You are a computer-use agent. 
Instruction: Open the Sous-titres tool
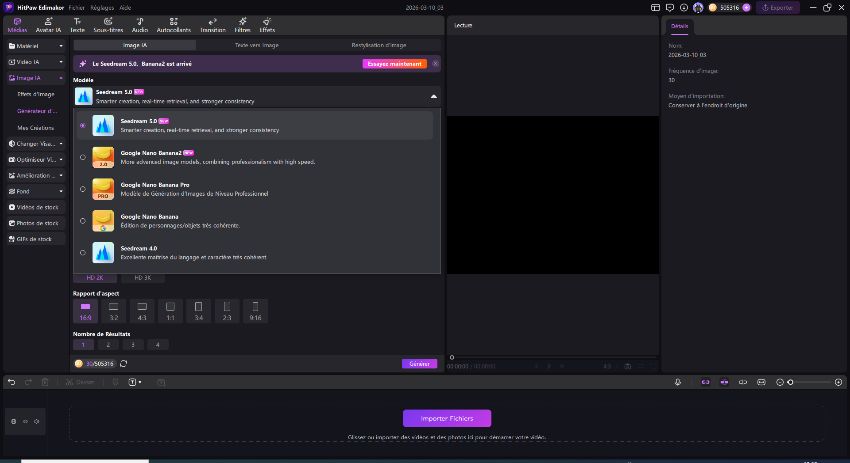(x=108, y=25)
